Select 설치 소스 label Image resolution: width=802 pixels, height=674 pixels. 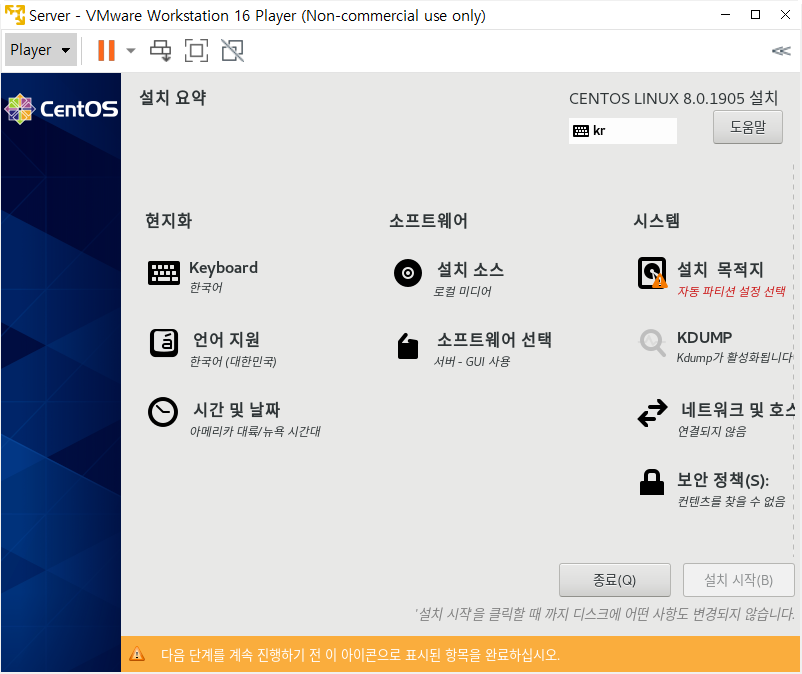pyautogui.click(x=470, y=269)
